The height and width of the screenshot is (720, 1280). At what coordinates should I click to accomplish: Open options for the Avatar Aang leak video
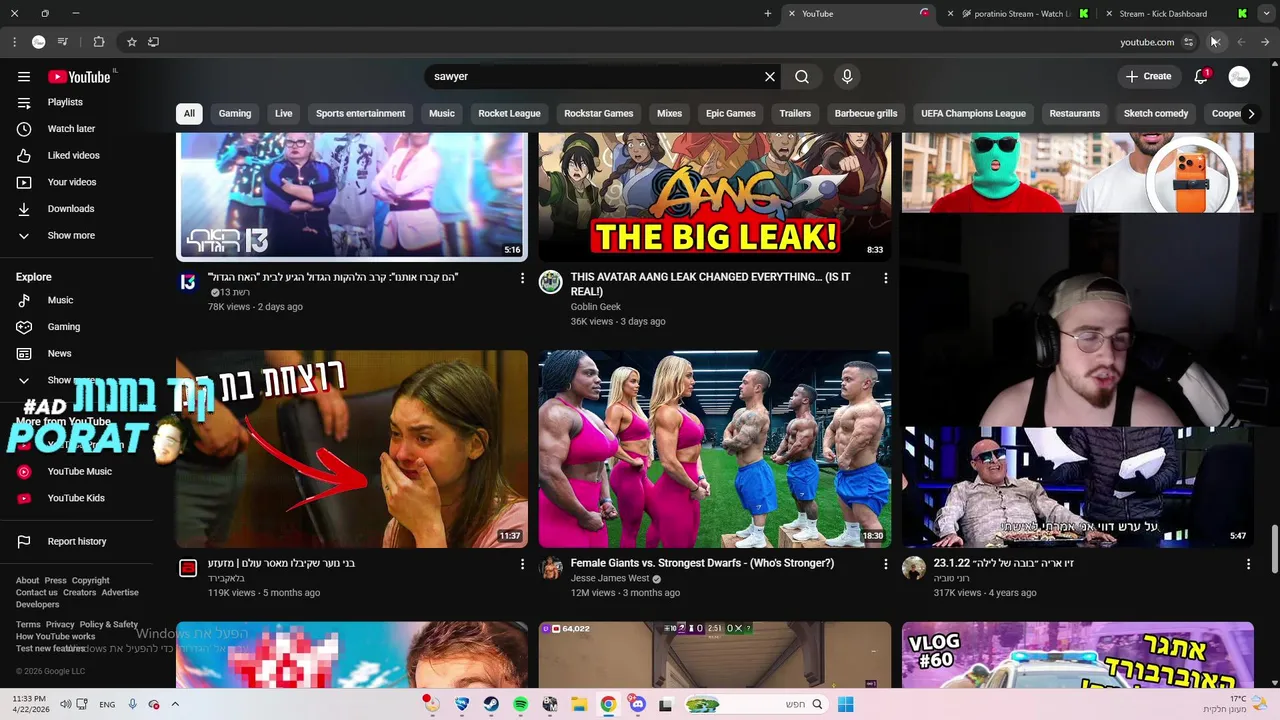click(885, 278)
